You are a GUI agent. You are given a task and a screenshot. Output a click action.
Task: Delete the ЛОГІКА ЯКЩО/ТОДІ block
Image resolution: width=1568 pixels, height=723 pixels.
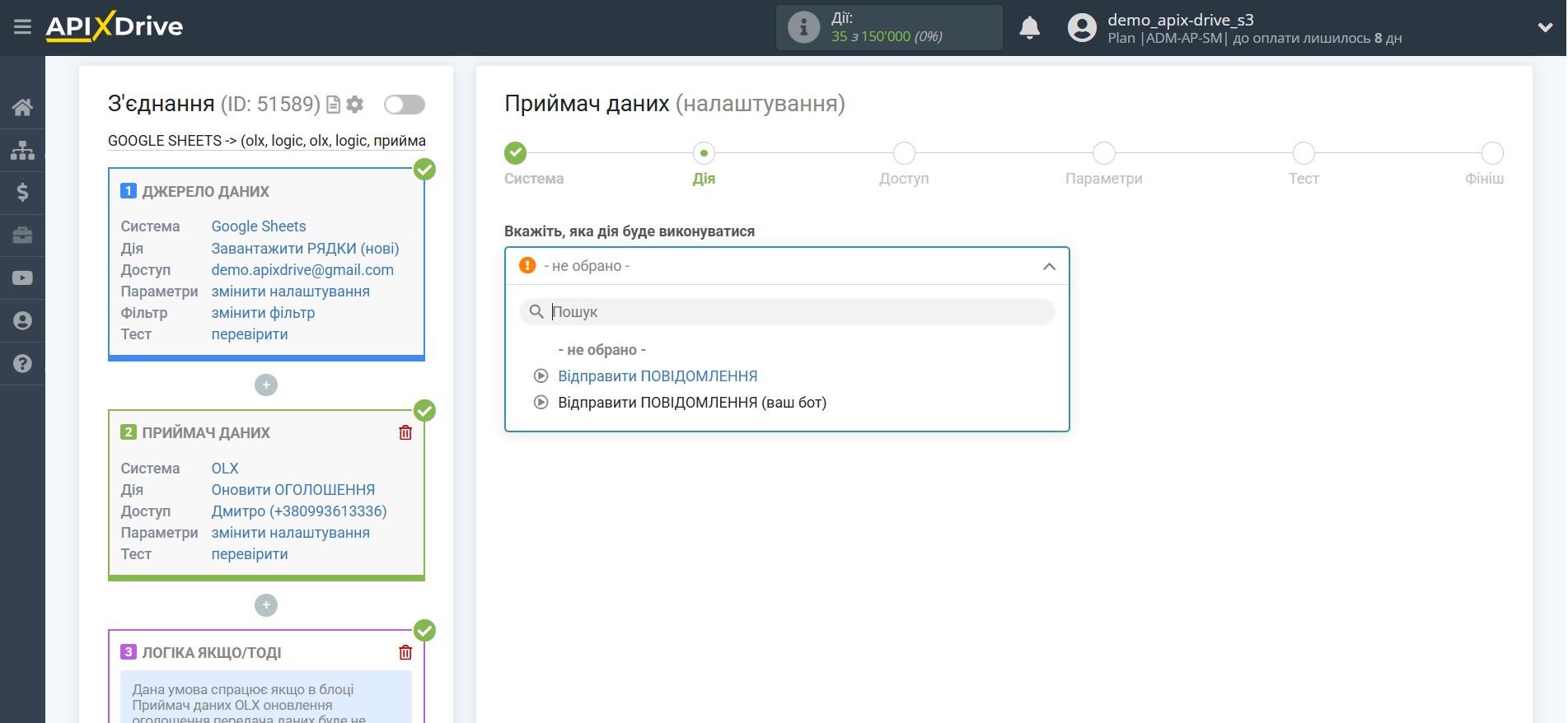point(405,652)
